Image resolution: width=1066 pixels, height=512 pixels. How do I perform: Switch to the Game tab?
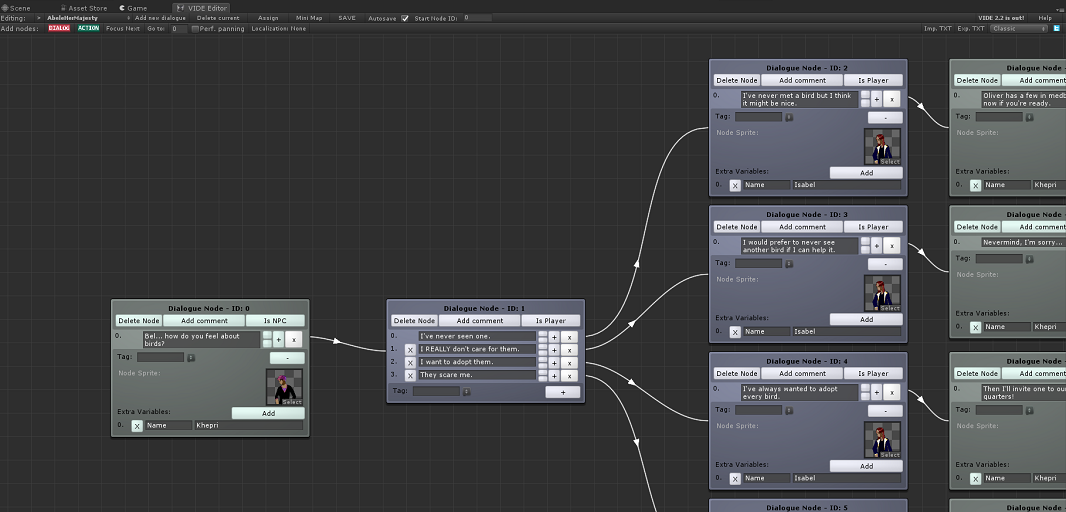[134, 7]
